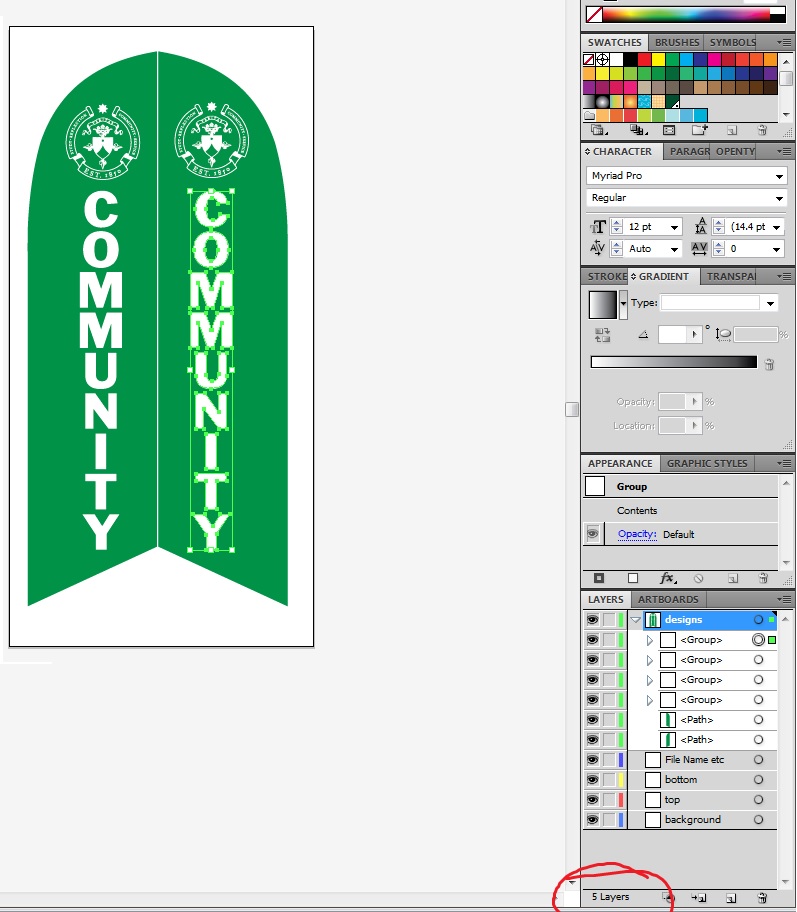The image size is (797, 912).
Task: Toggle lock for top layer
Action: click(x=609, y=800)
